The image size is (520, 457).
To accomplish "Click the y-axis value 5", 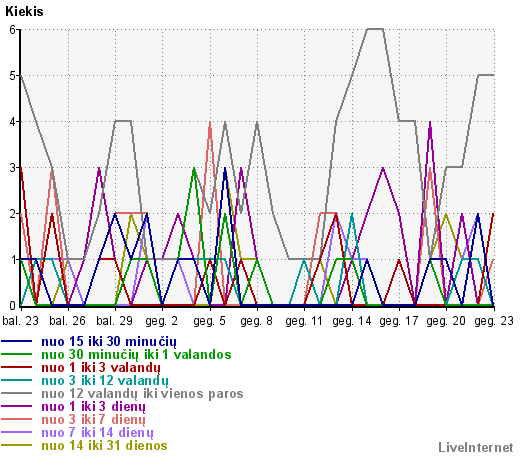I will [x=12, y=76].
